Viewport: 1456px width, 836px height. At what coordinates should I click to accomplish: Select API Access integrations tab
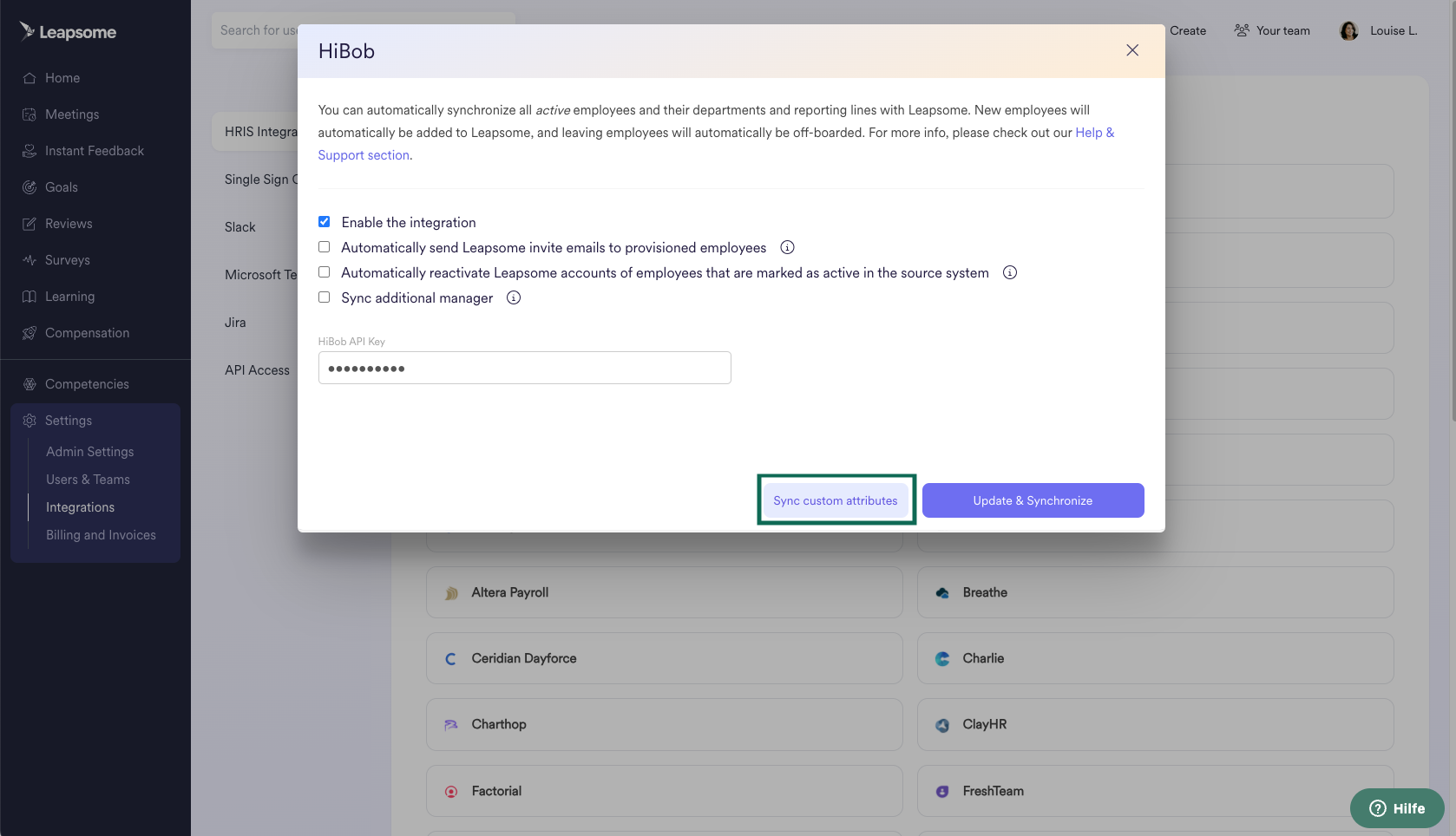coord(257,370)
